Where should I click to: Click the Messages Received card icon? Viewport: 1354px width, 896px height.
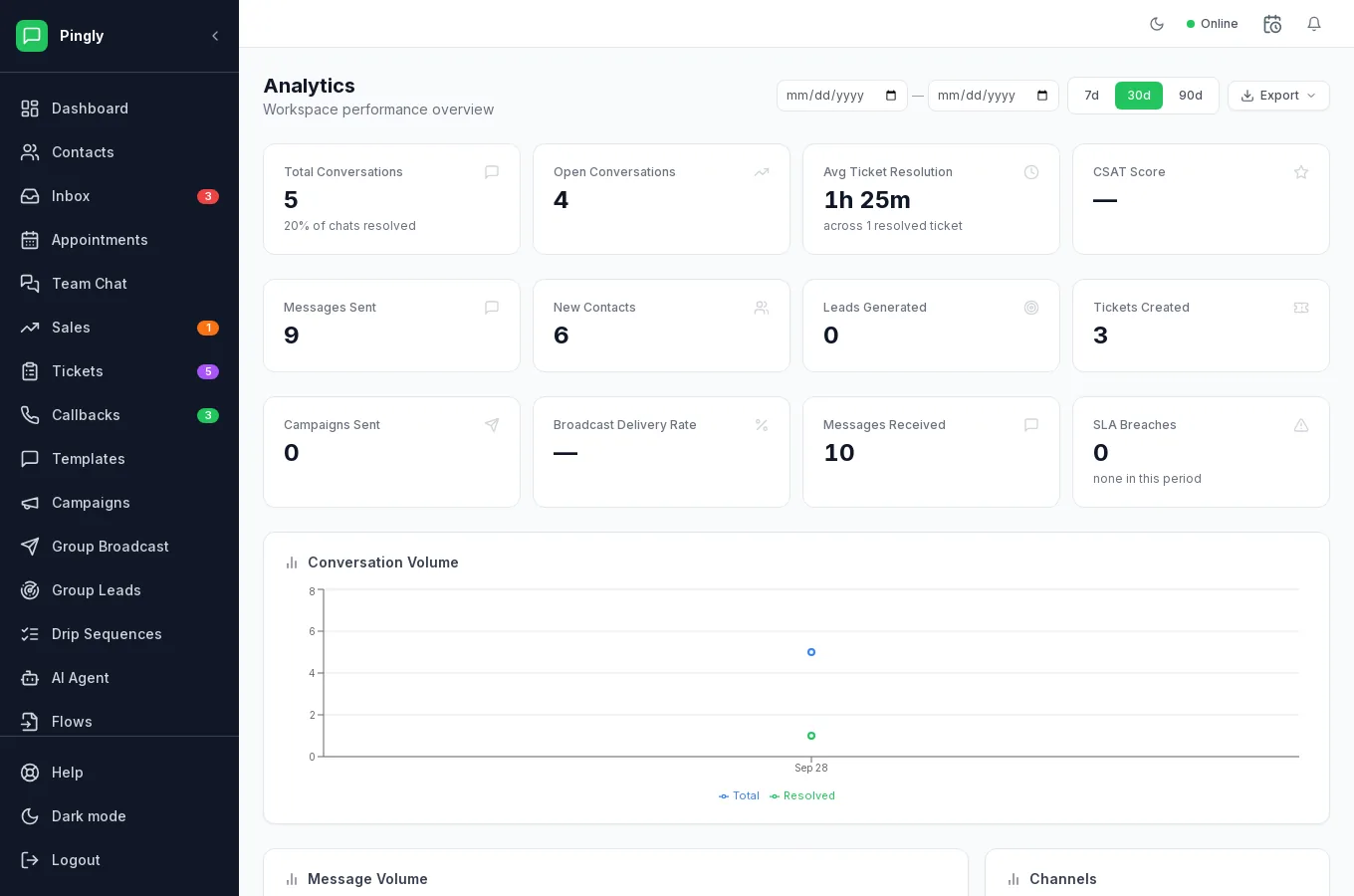(1031, 425)
